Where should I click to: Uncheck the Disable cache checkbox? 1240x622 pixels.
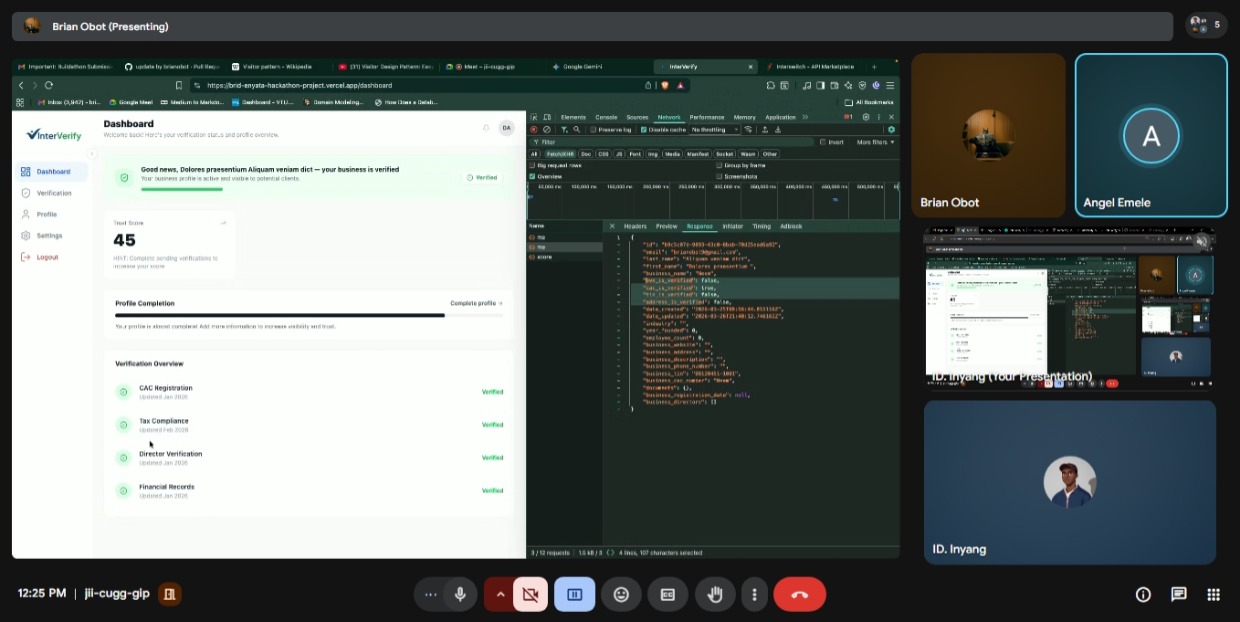644,129
